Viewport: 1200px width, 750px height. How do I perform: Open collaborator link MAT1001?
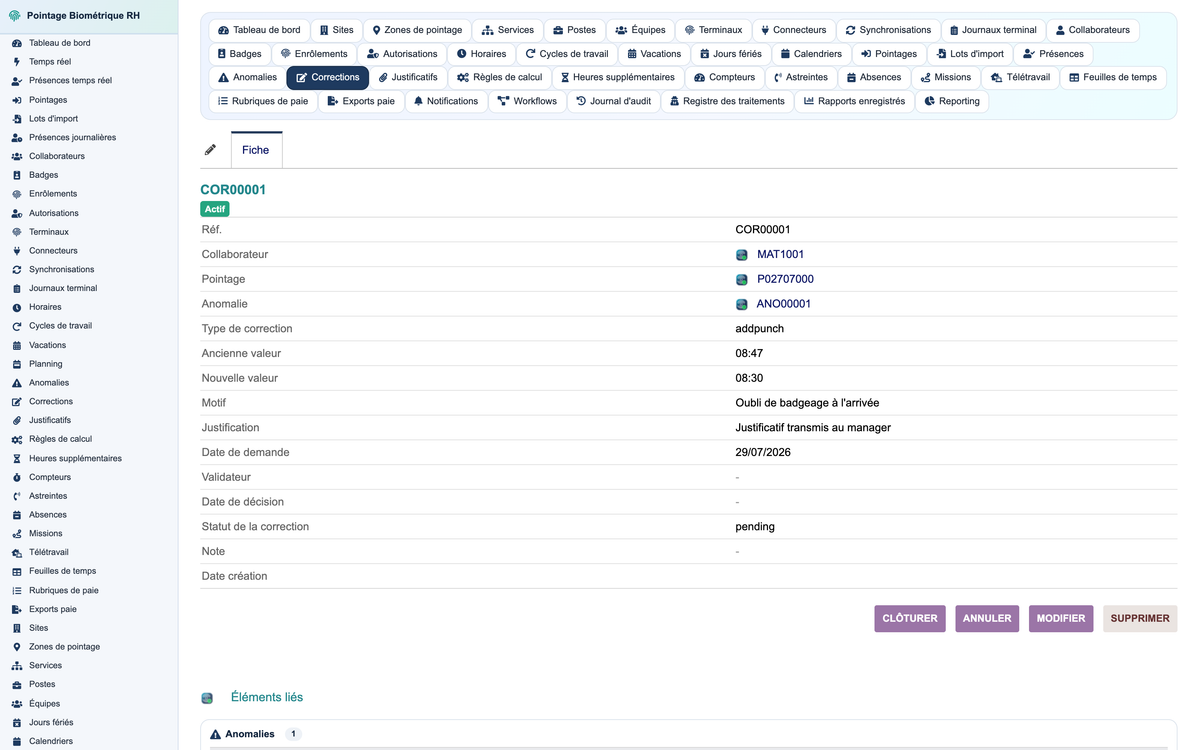pos(780,255)
